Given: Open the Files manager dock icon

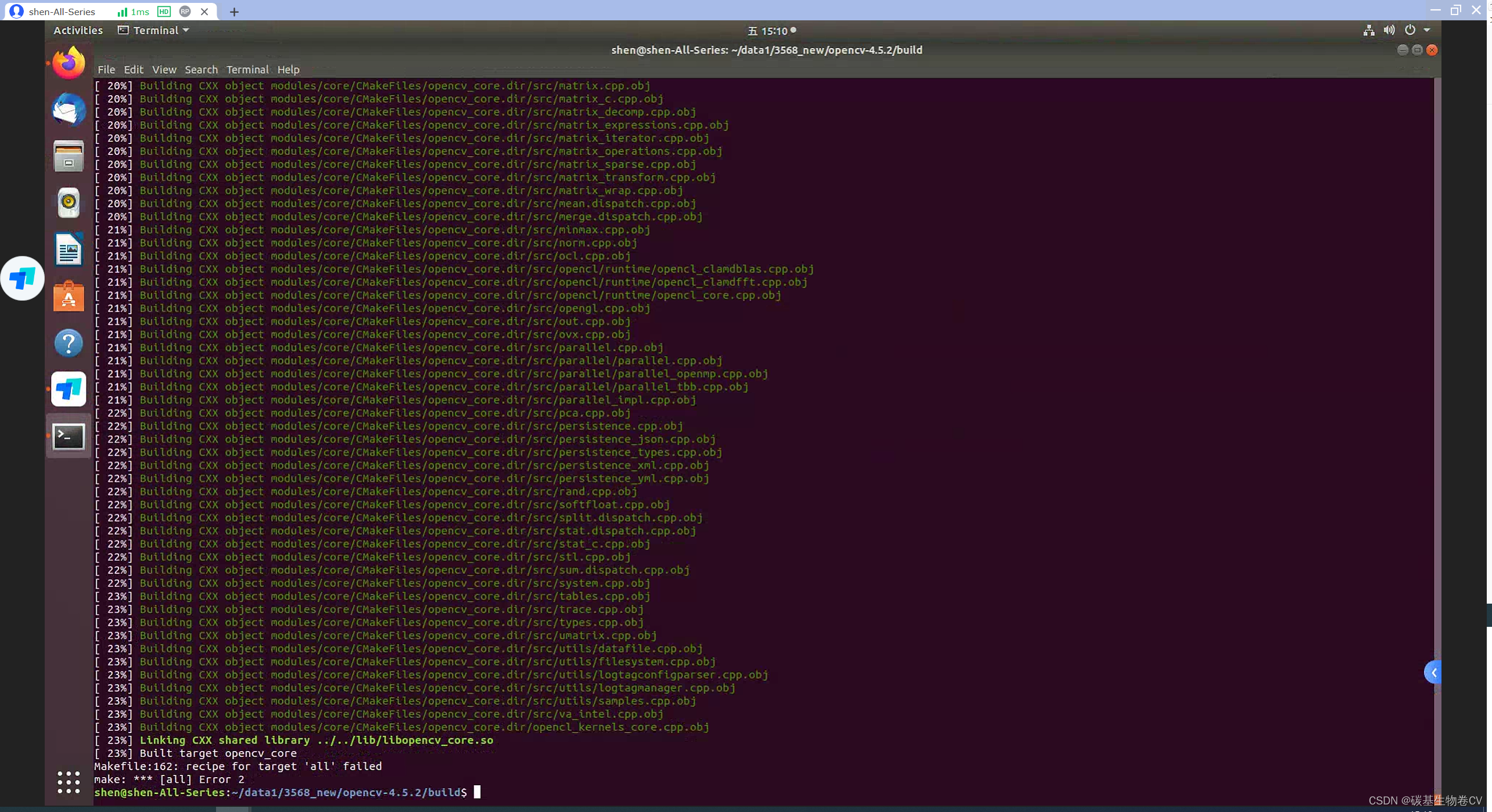Looking at the screenshot, I should pos(69,157).
